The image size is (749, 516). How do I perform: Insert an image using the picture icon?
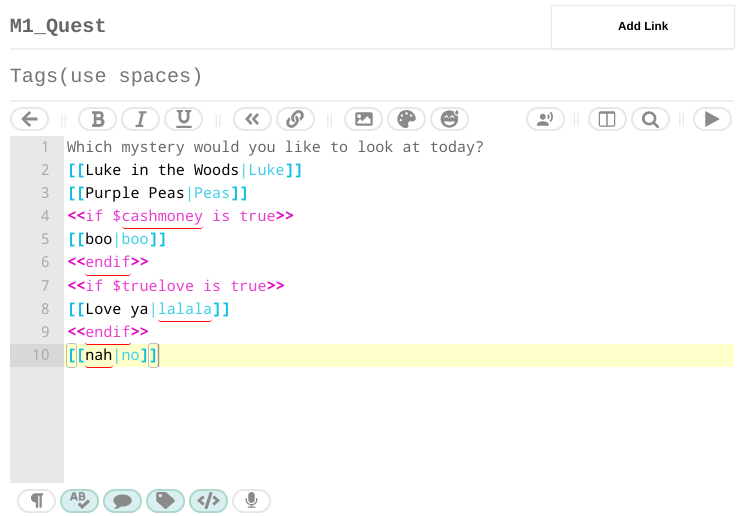[364, 119]
